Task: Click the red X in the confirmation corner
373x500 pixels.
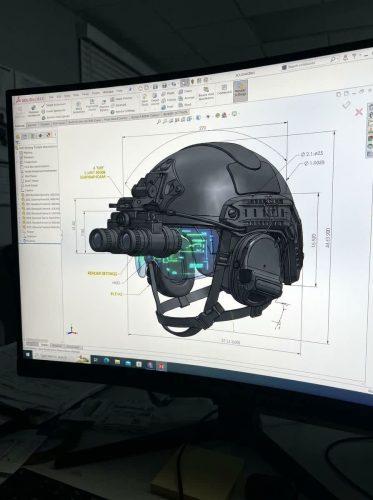Action: (x=359, y=112)
